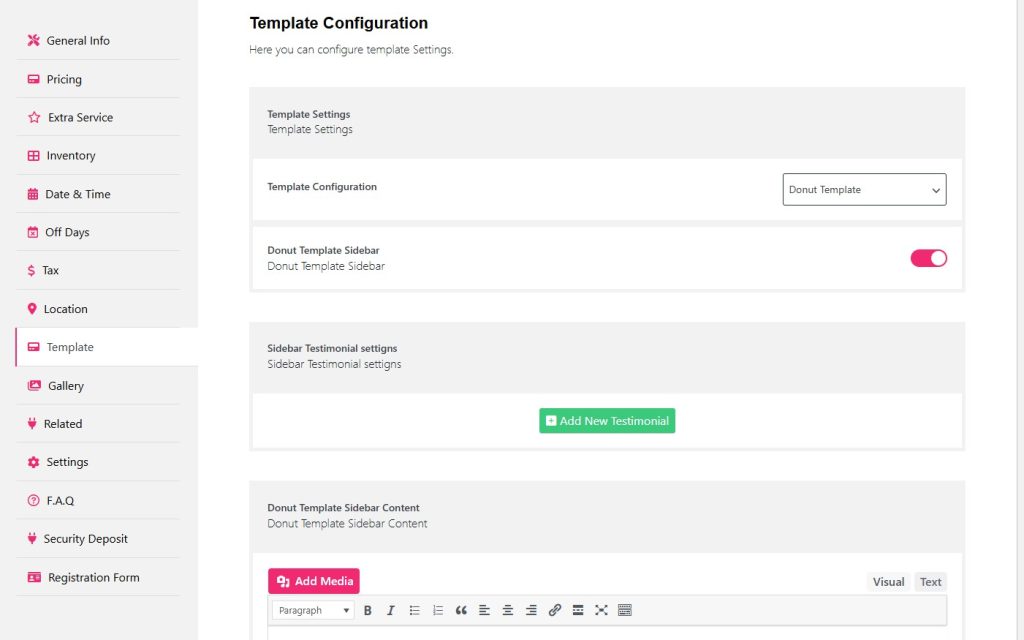Insert a numbered list in editor
The image size is (1024, 640).
pyautogui.click(x=438, y=610)
